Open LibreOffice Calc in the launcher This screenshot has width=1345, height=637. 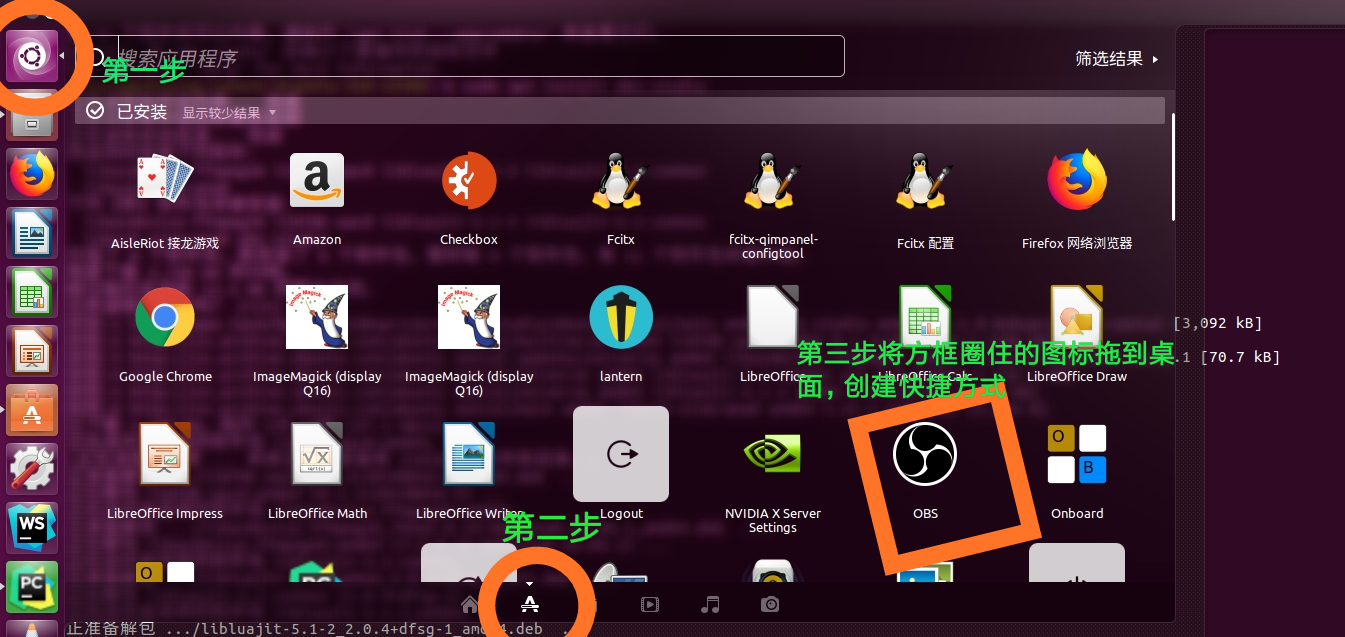click(x=33, y=293)
